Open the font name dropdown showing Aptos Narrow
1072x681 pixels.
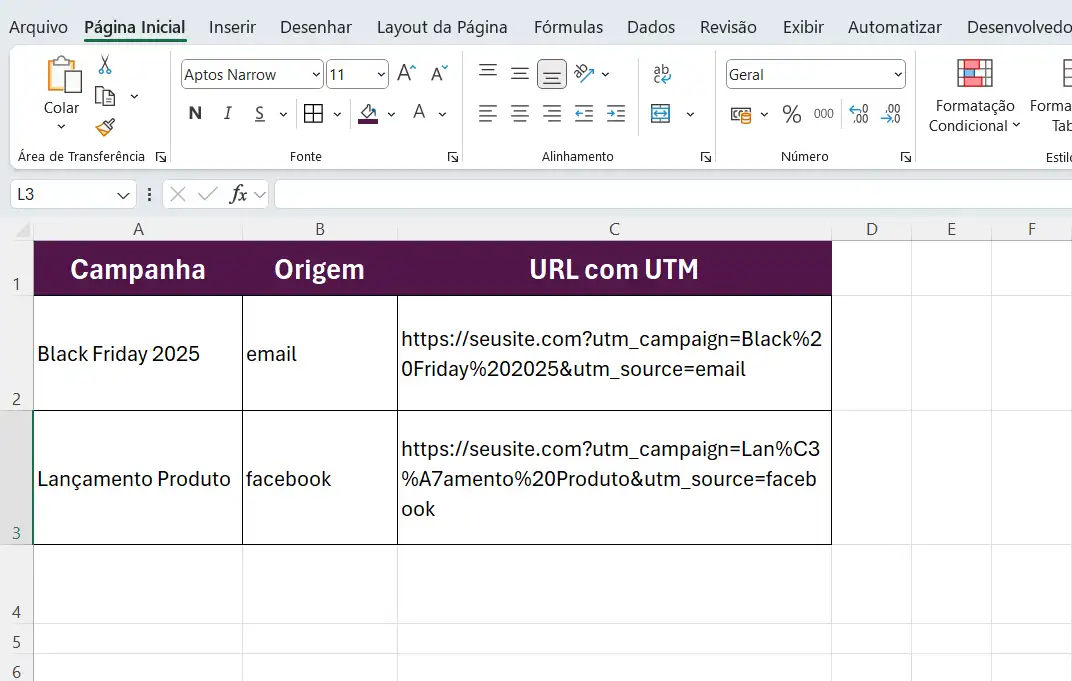pos(251,74)
